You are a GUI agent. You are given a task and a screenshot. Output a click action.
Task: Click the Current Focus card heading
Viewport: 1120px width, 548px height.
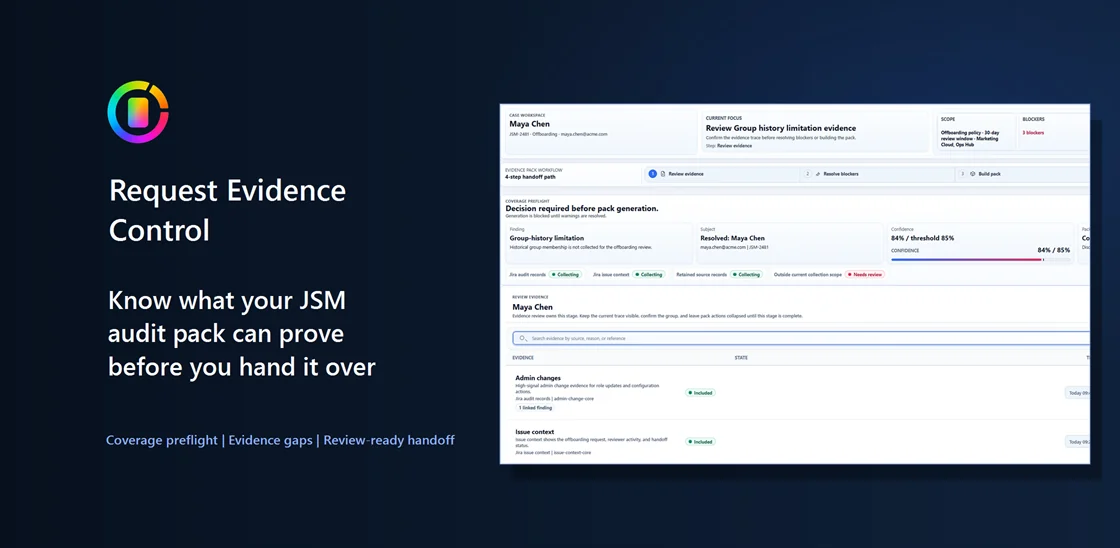(780, 128)
